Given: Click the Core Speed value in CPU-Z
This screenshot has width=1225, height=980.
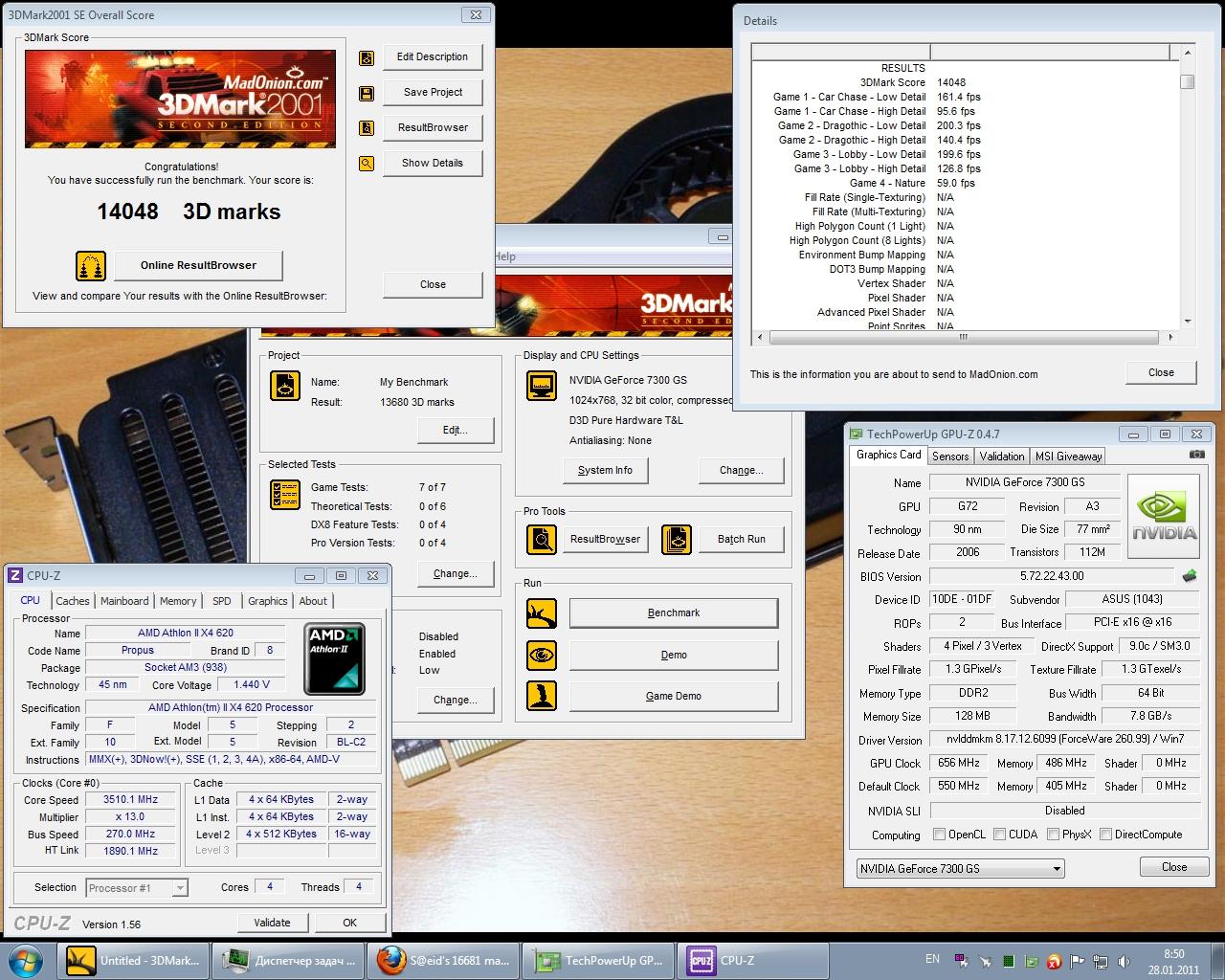Looking at the screenshot, I should [x=131, y=800].
